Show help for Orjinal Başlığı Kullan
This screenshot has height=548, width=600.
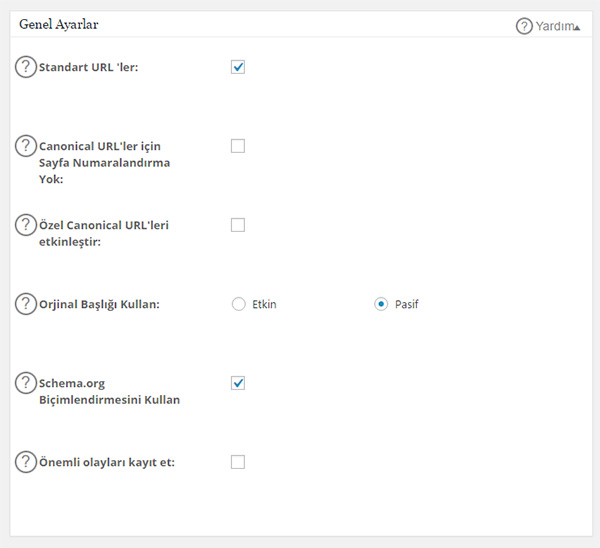tap(25, 305)
